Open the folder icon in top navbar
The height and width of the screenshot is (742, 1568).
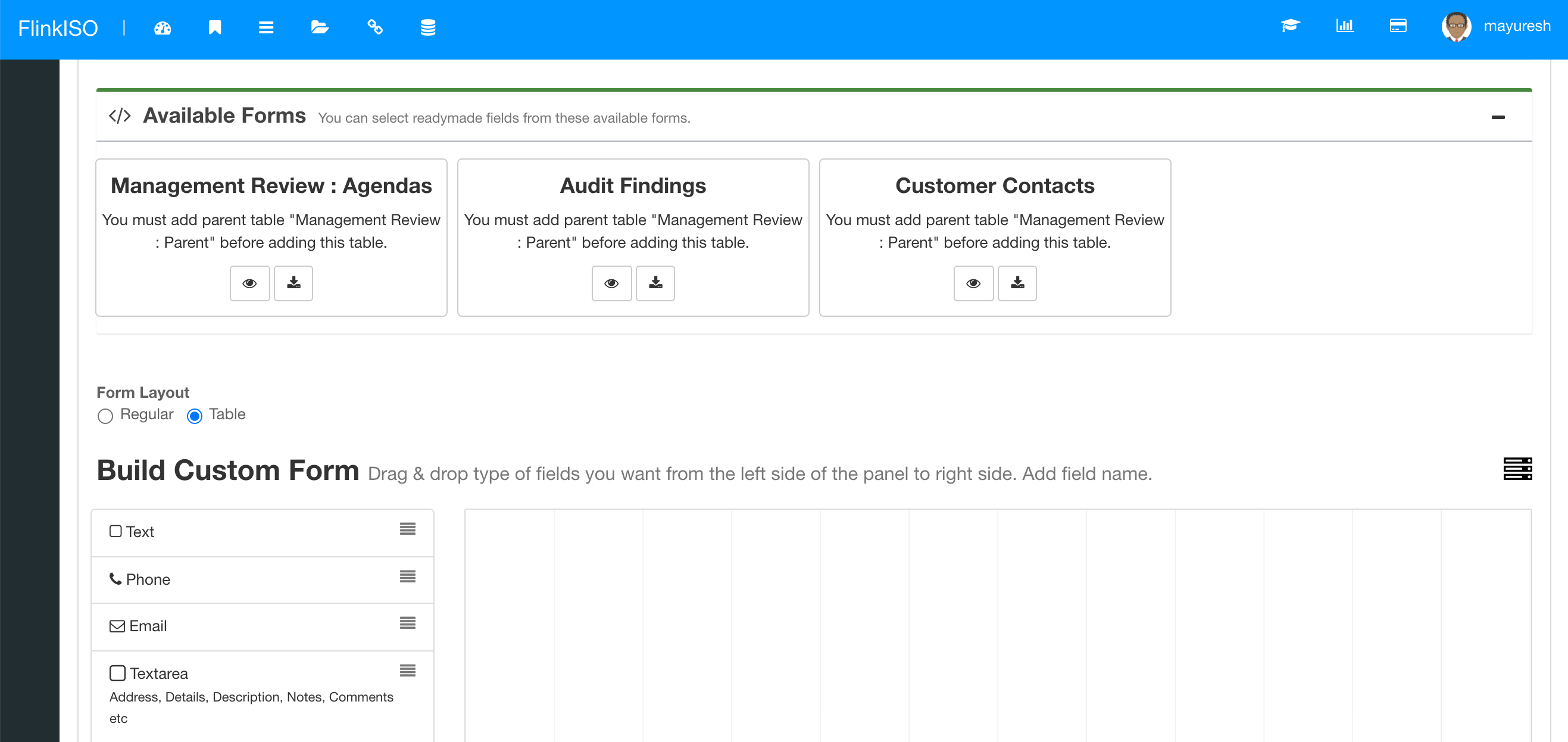pyautogui.click(x=320, y=27)
